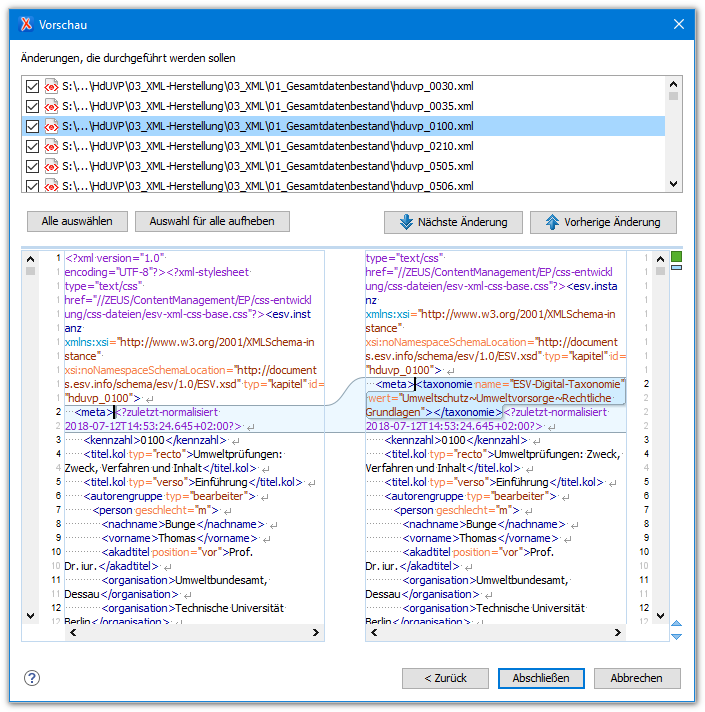Click the green square change indicator
This screenshot has height=712, width=705.
pyautogui.click(x=677, y=257)
